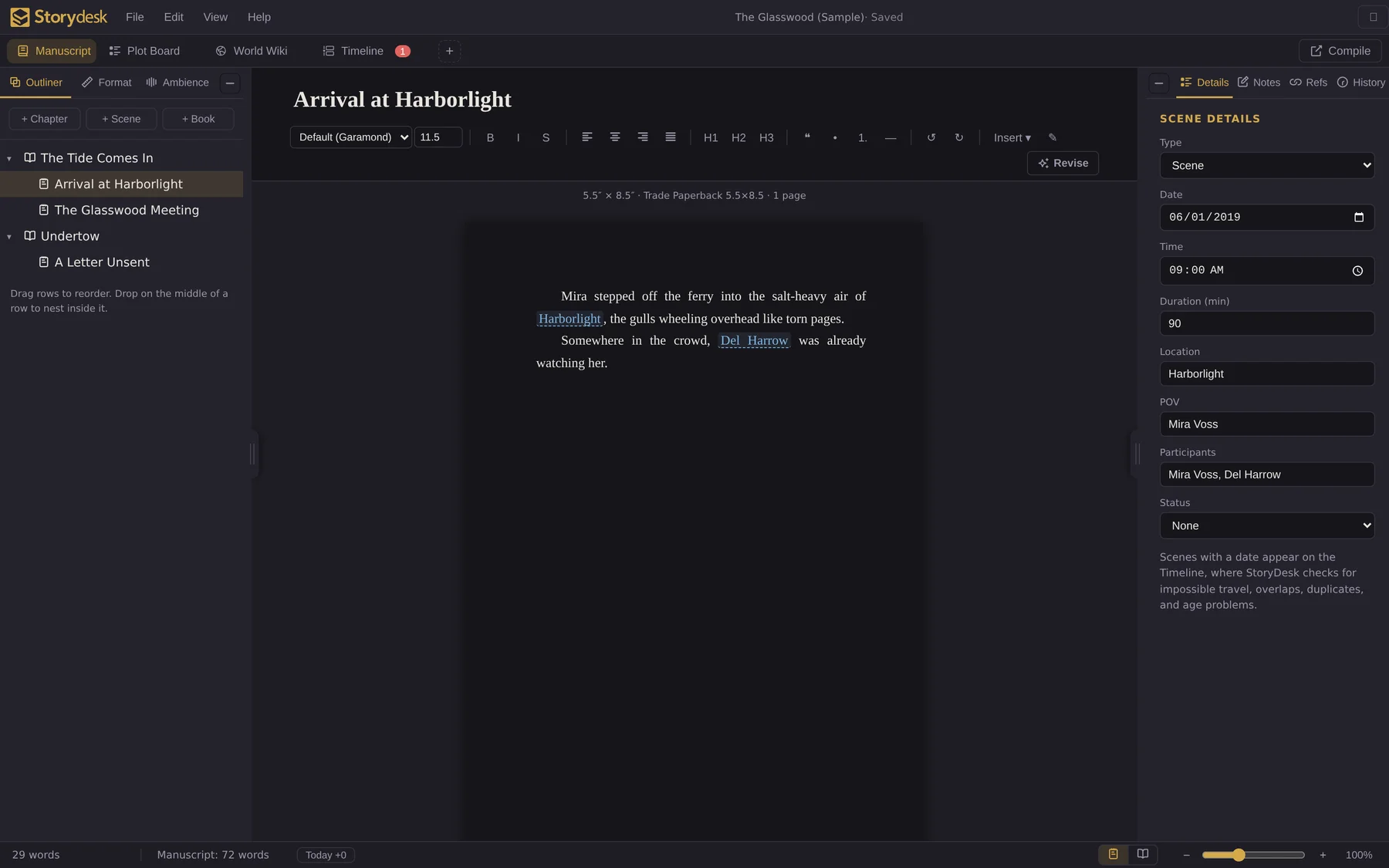The image size is (1389, 868).
Task: Insert a horizontal rule
Action: pyautogui.click(x=891, y=137)
